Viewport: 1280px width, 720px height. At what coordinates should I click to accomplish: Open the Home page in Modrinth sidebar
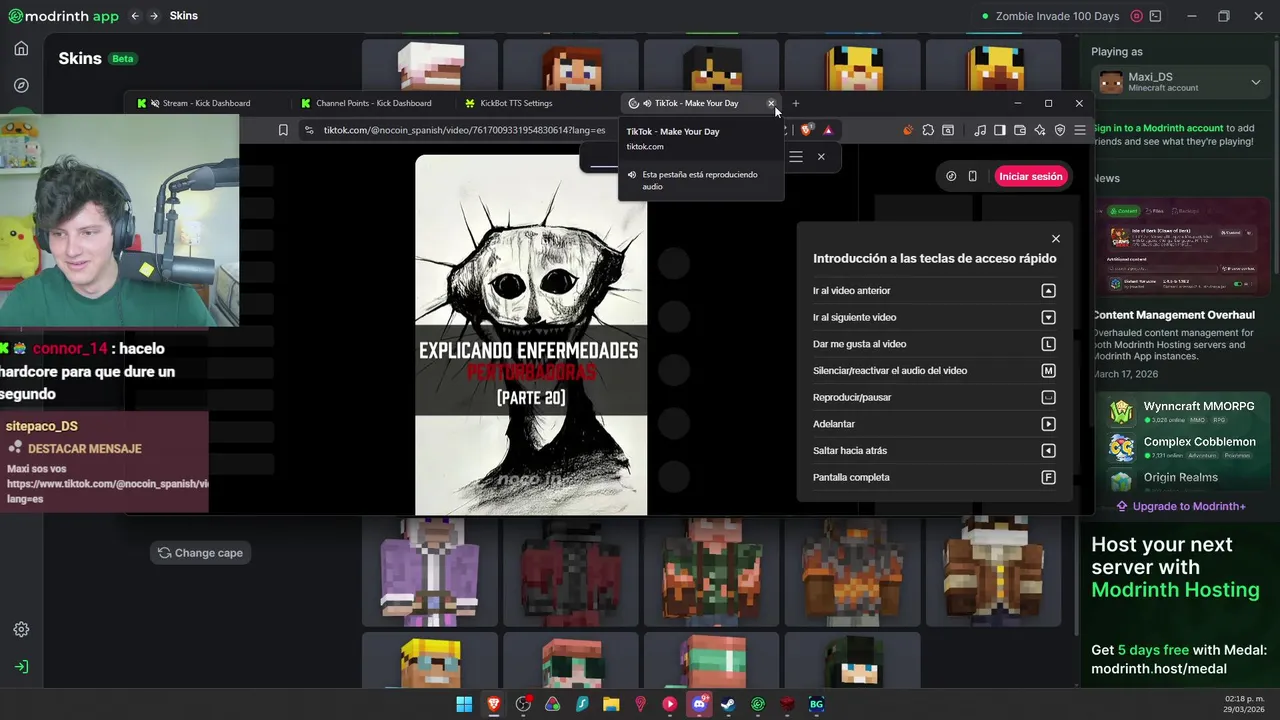pyautogui.click(x=21, y=49)
